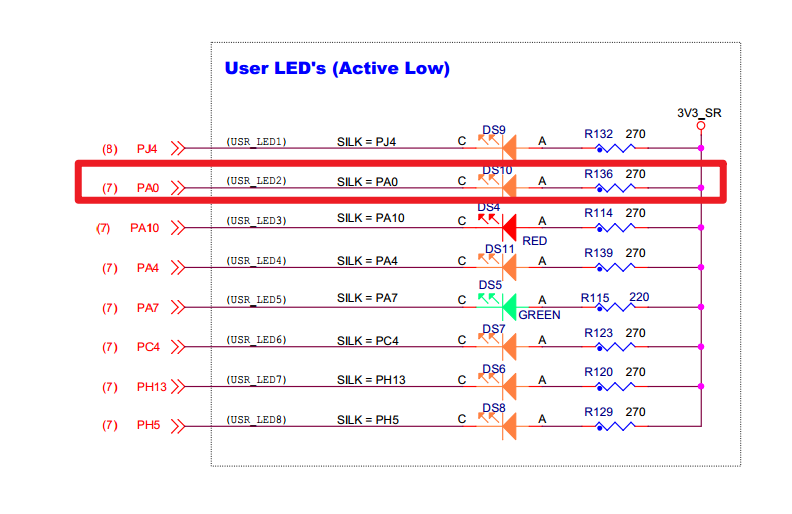Click the PH5 off-page connector arrow
This screenshot has width=792, height=514.
[x=178, y=426]
